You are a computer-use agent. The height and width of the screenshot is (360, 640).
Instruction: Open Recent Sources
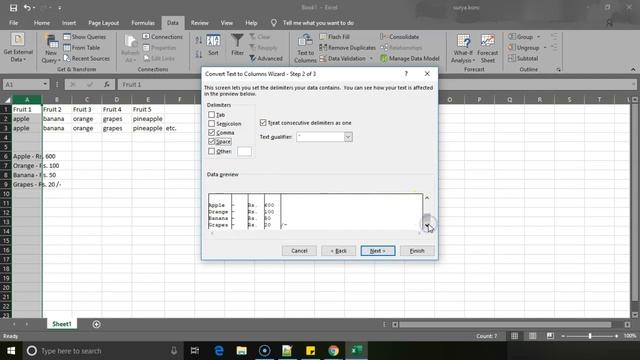(87, 58)
